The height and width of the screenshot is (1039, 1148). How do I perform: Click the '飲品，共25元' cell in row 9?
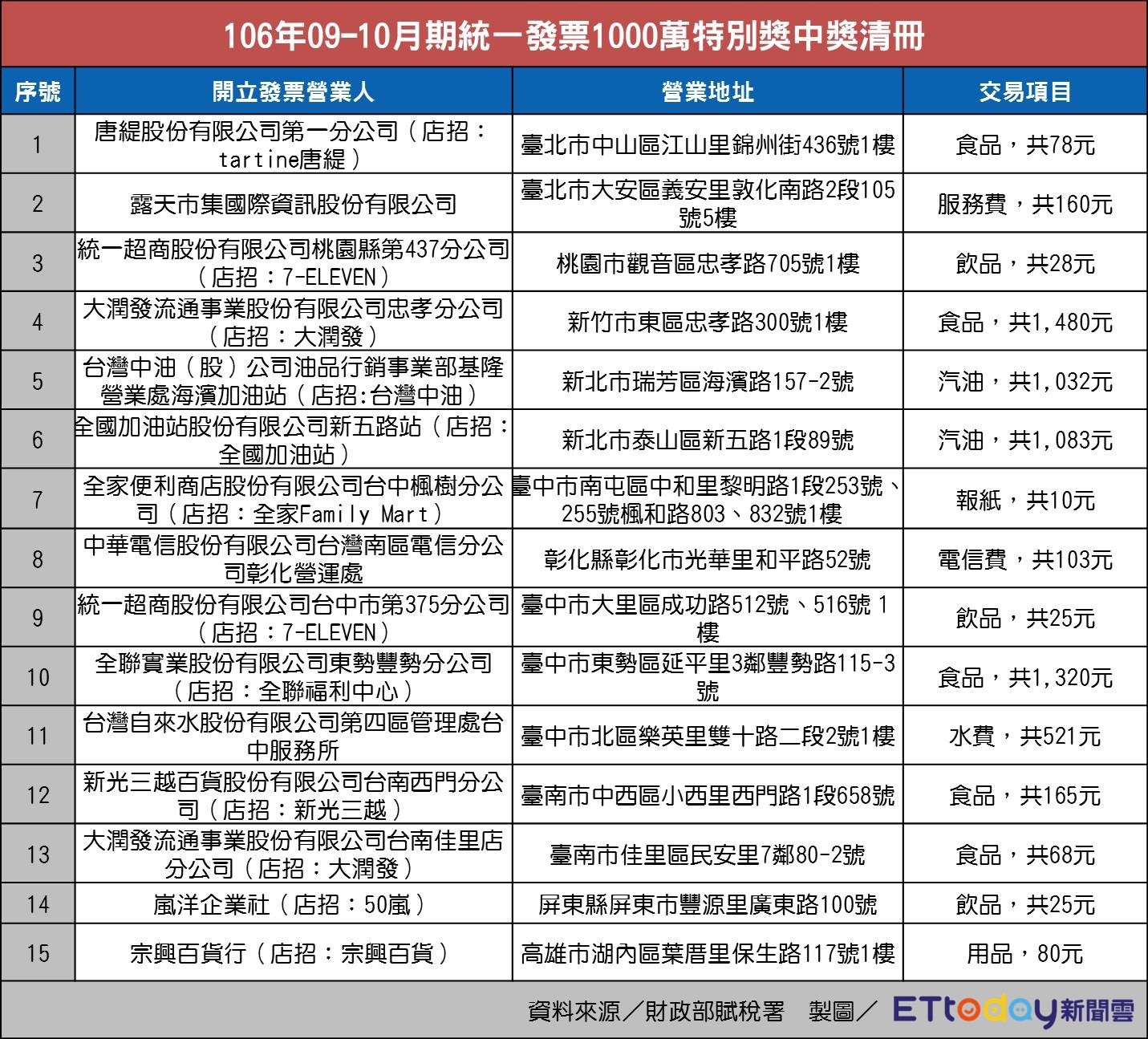tap(1025, 618)
